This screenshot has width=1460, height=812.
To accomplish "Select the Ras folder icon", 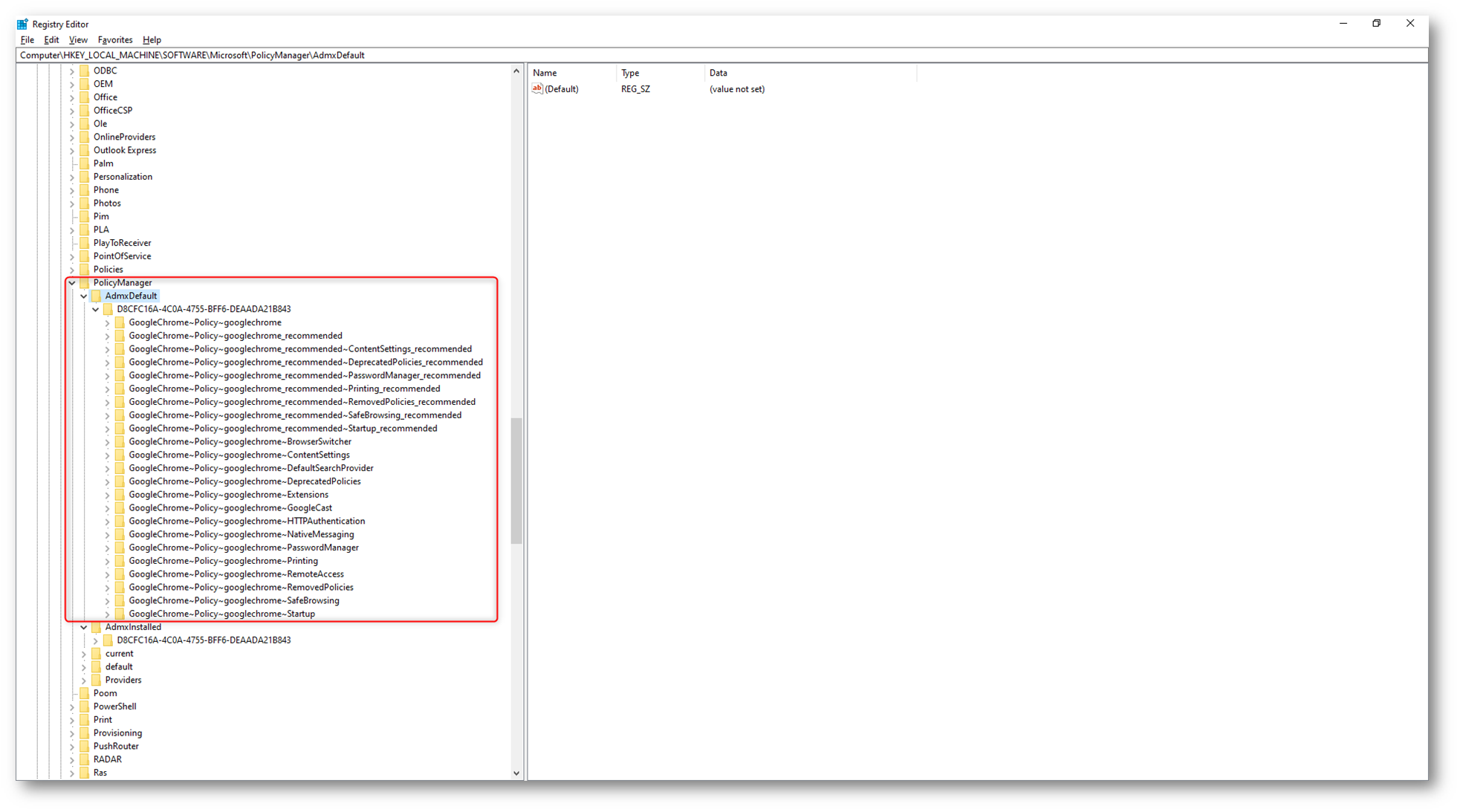I will pyautogui.click(x=85, y=773).
